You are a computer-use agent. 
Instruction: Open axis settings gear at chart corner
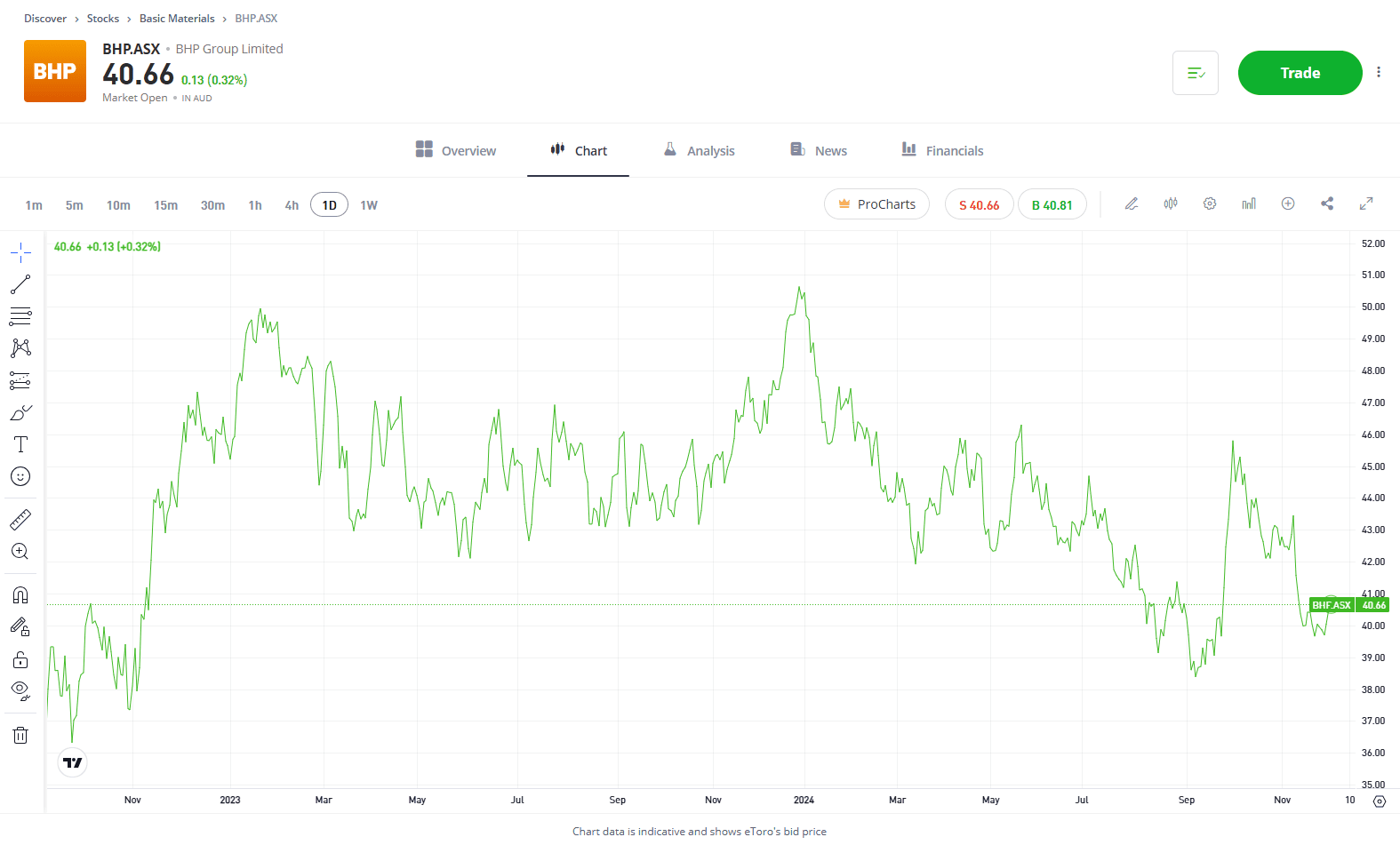point(1380,801)
